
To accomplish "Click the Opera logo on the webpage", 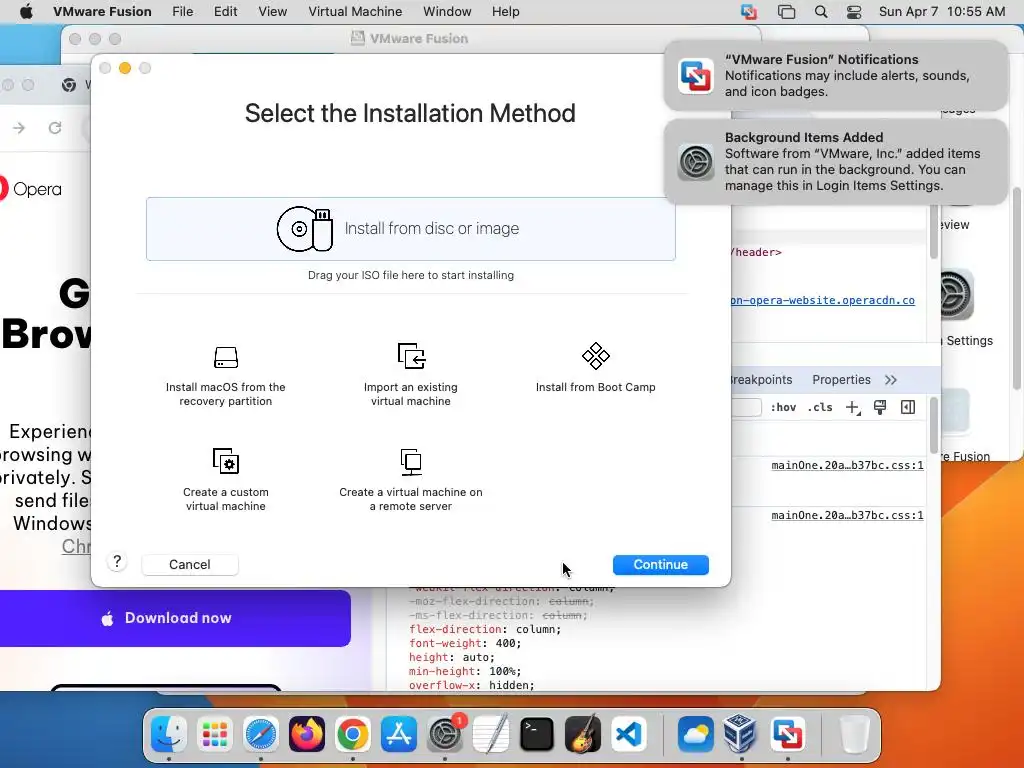I will point(31,189).
